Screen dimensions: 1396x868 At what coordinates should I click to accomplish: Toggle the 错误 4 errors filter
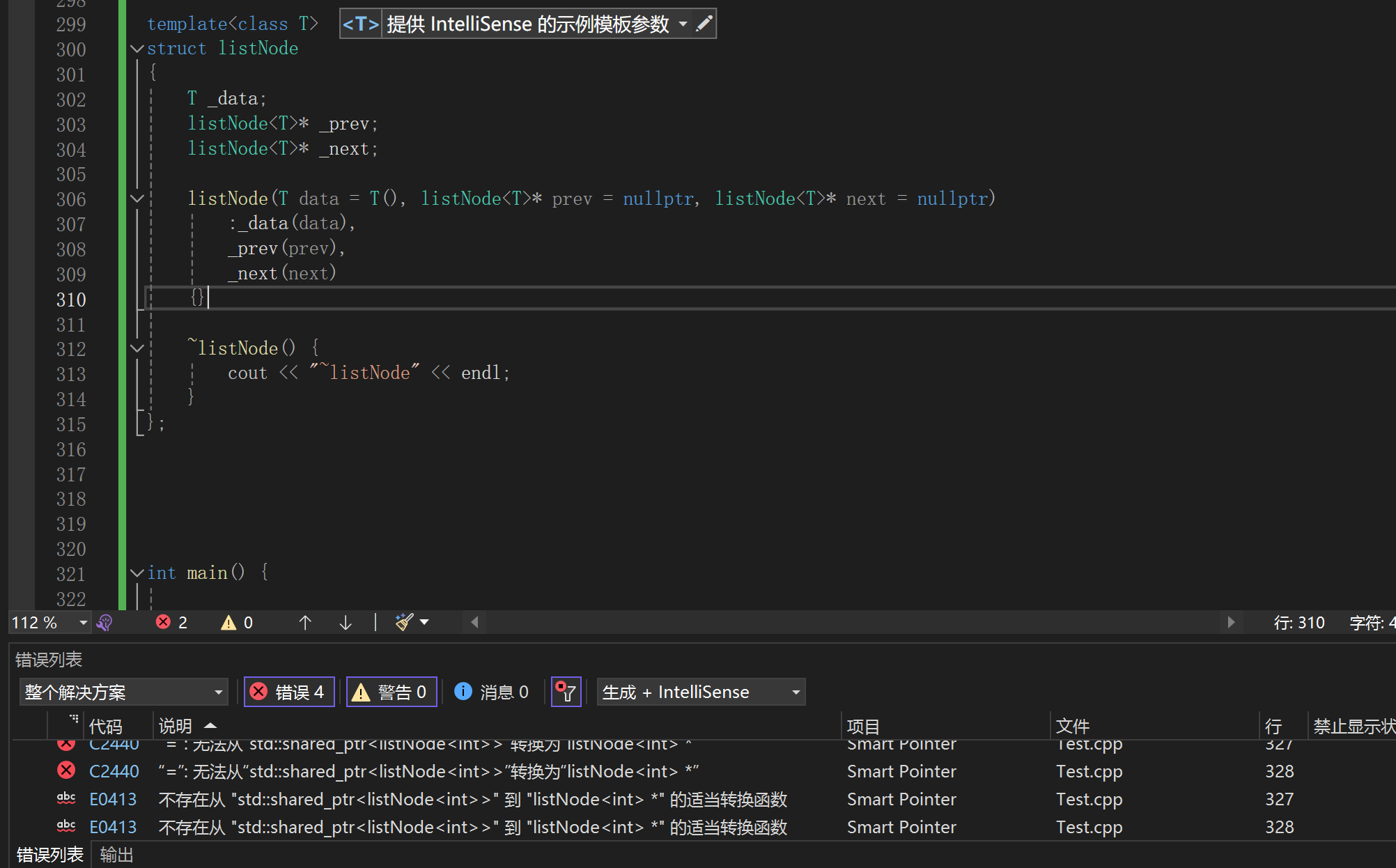coord(289,692)
